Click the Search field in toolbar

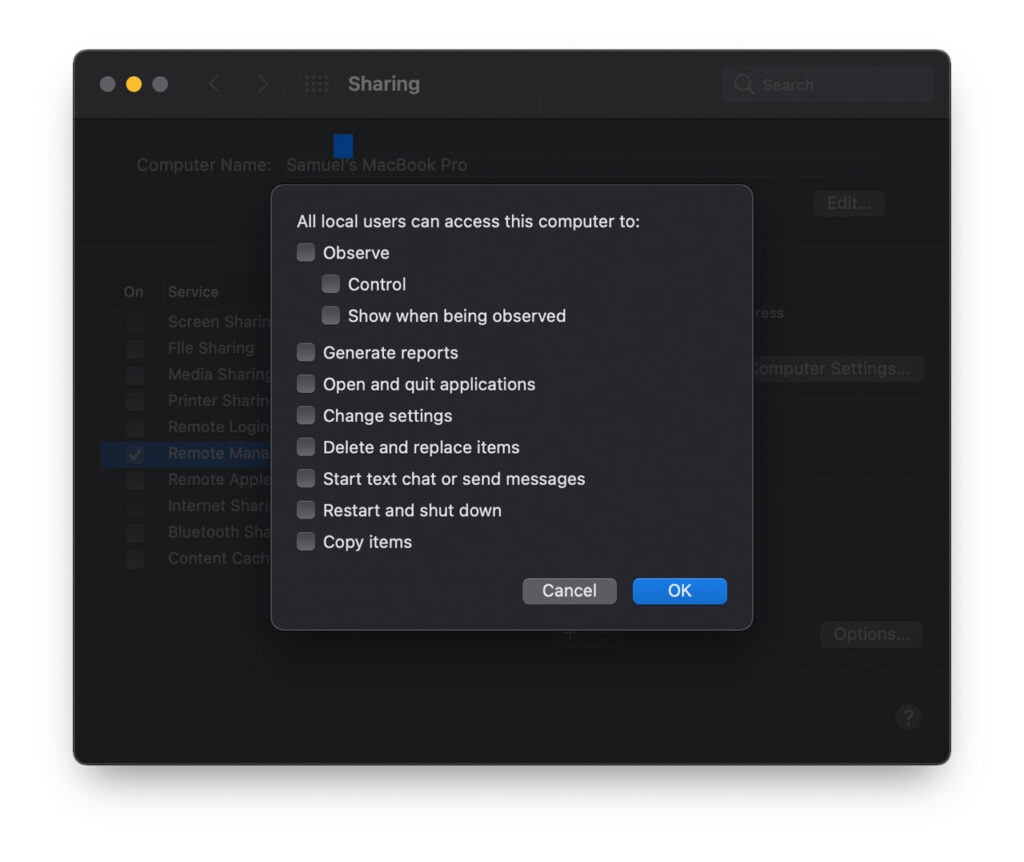pyautogui.click(x=828, y=84)
